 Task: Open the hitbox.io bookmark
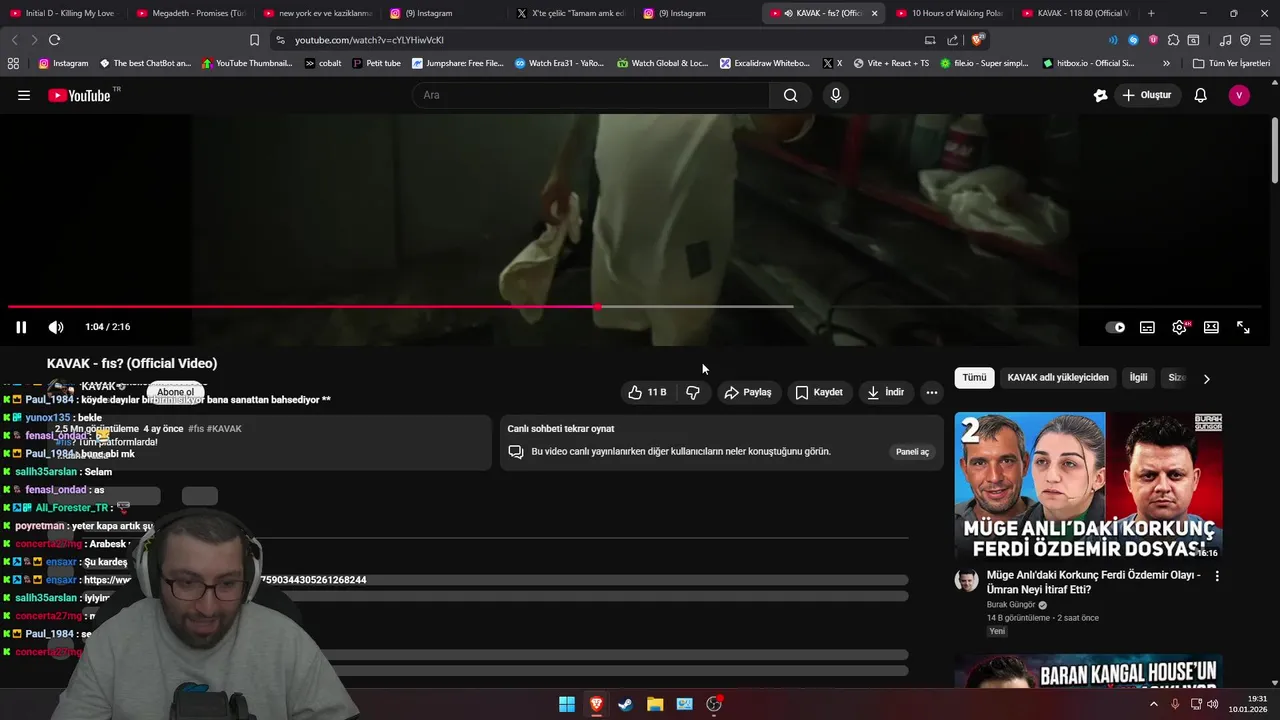[1088, 63]
